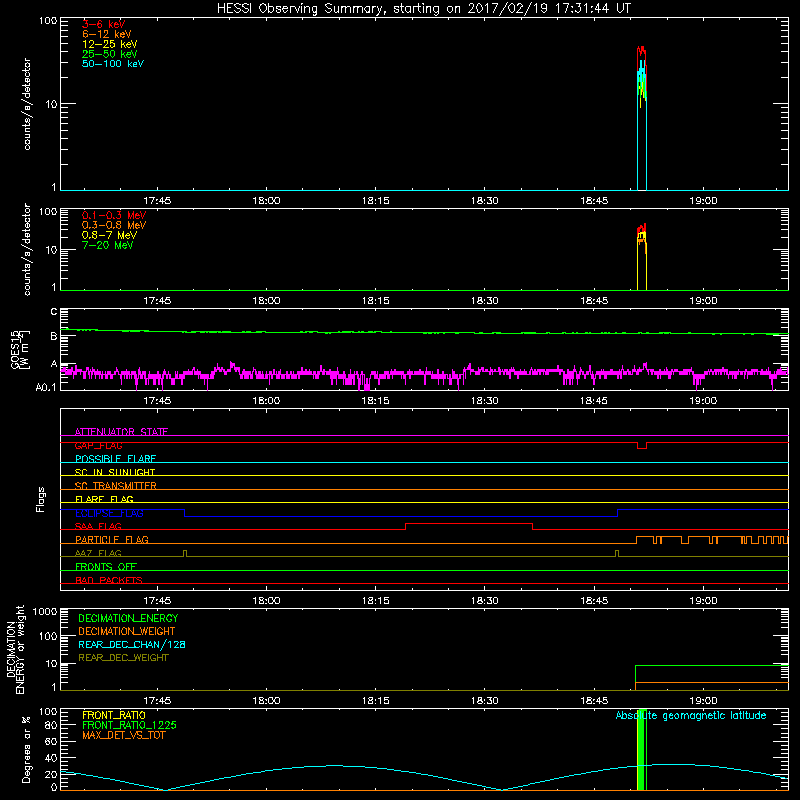The height and width of the screenshot is (800, 800).
Task: Click the green decimation energy step line
Action: coord(712,665)
